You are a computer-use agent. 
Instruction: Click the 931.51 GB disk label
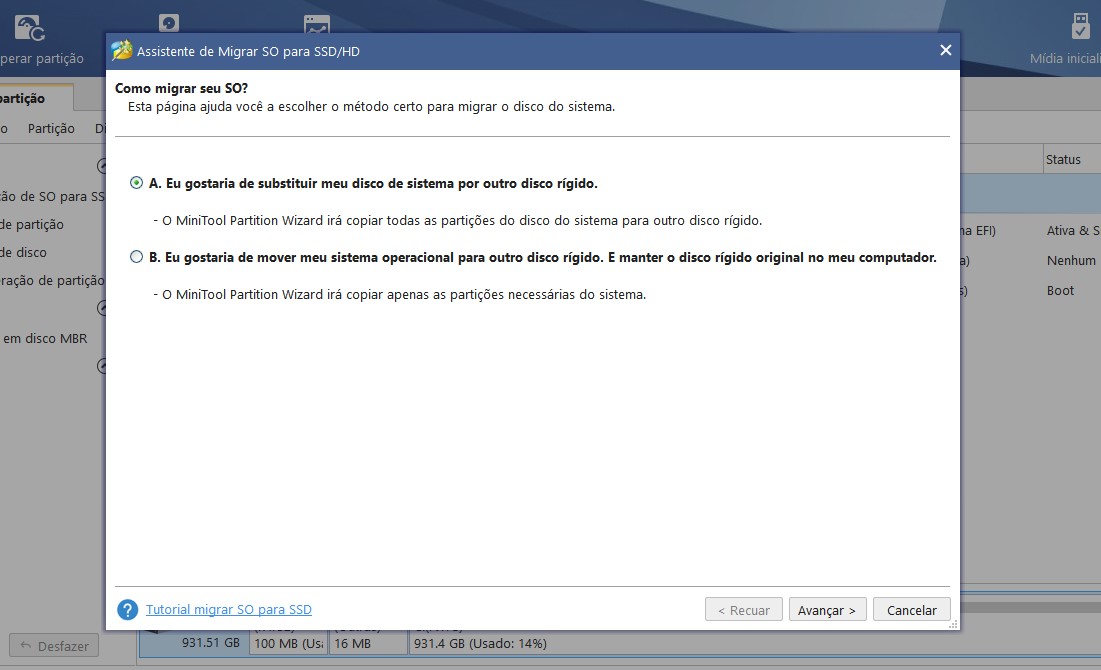pos(211,643)
